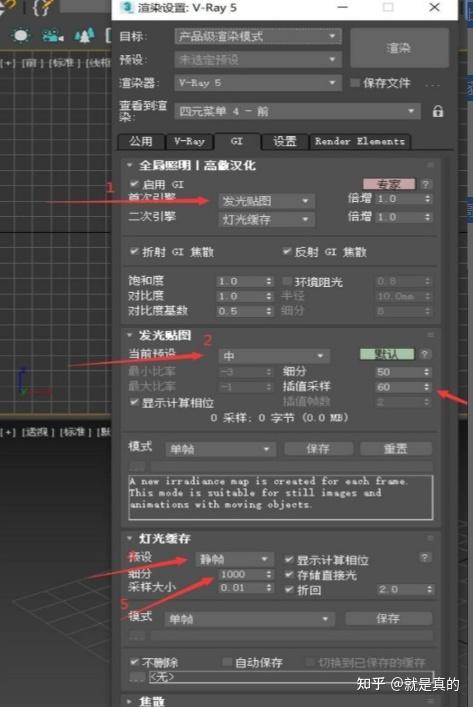Click the 对比度 value field
The image size is (473, 707).
240,296
